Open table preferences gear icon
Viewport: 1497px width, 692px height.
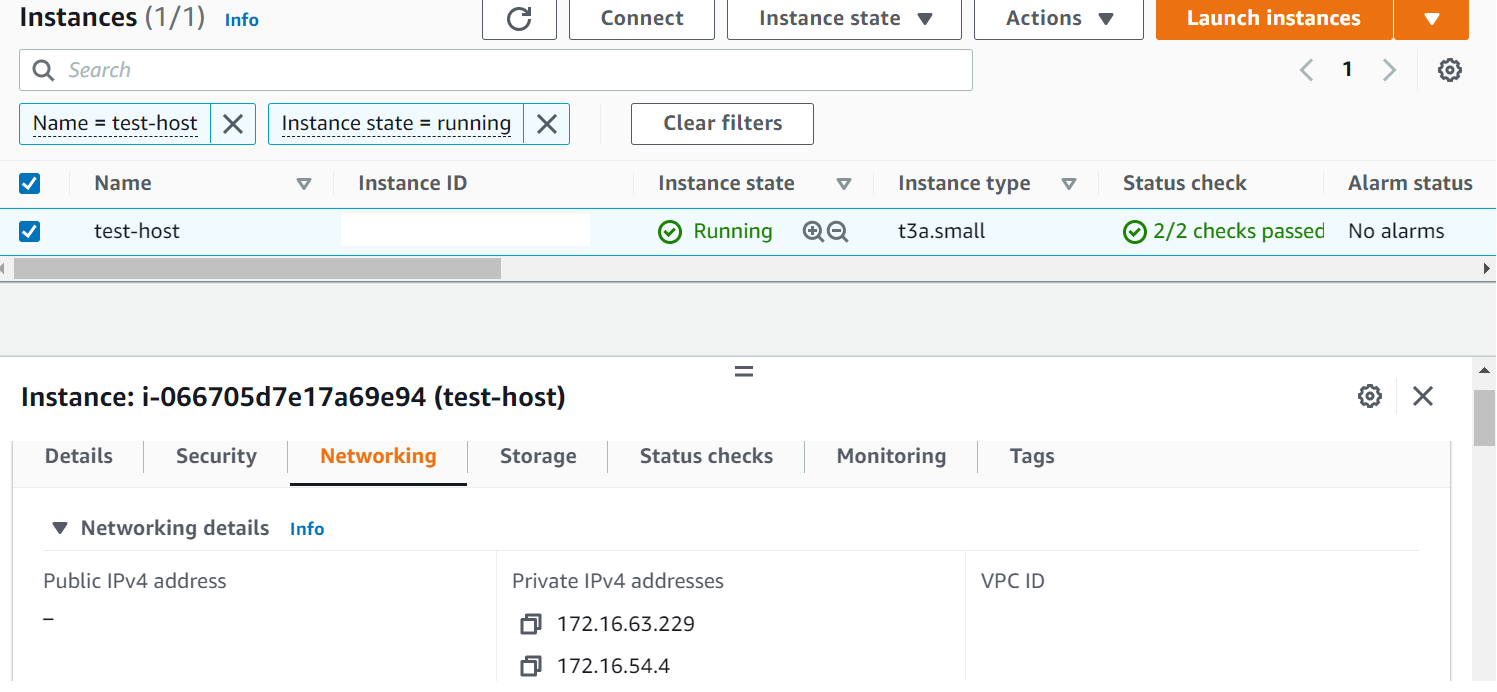pyautogui.click(x=1450, y=70)
